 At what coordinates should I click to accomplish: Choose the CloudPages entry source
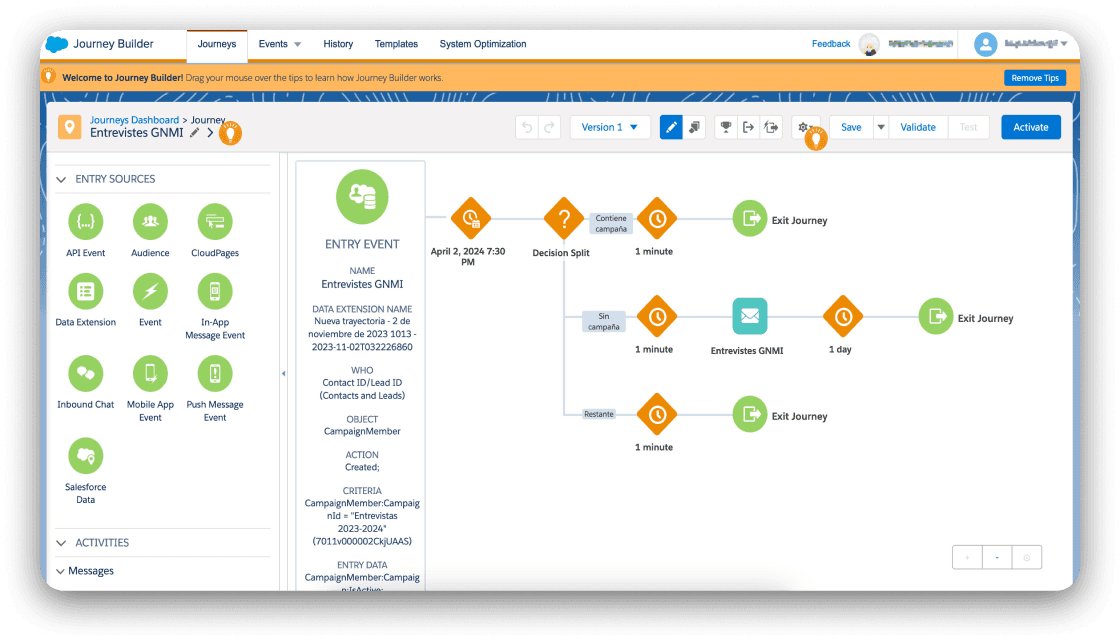tap(215, 221)
